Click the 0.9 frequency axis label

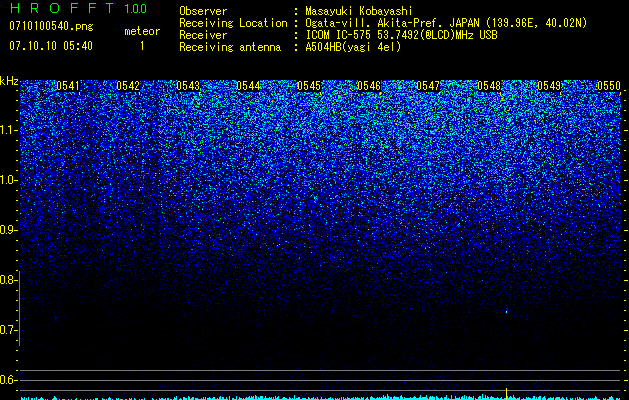9,230
